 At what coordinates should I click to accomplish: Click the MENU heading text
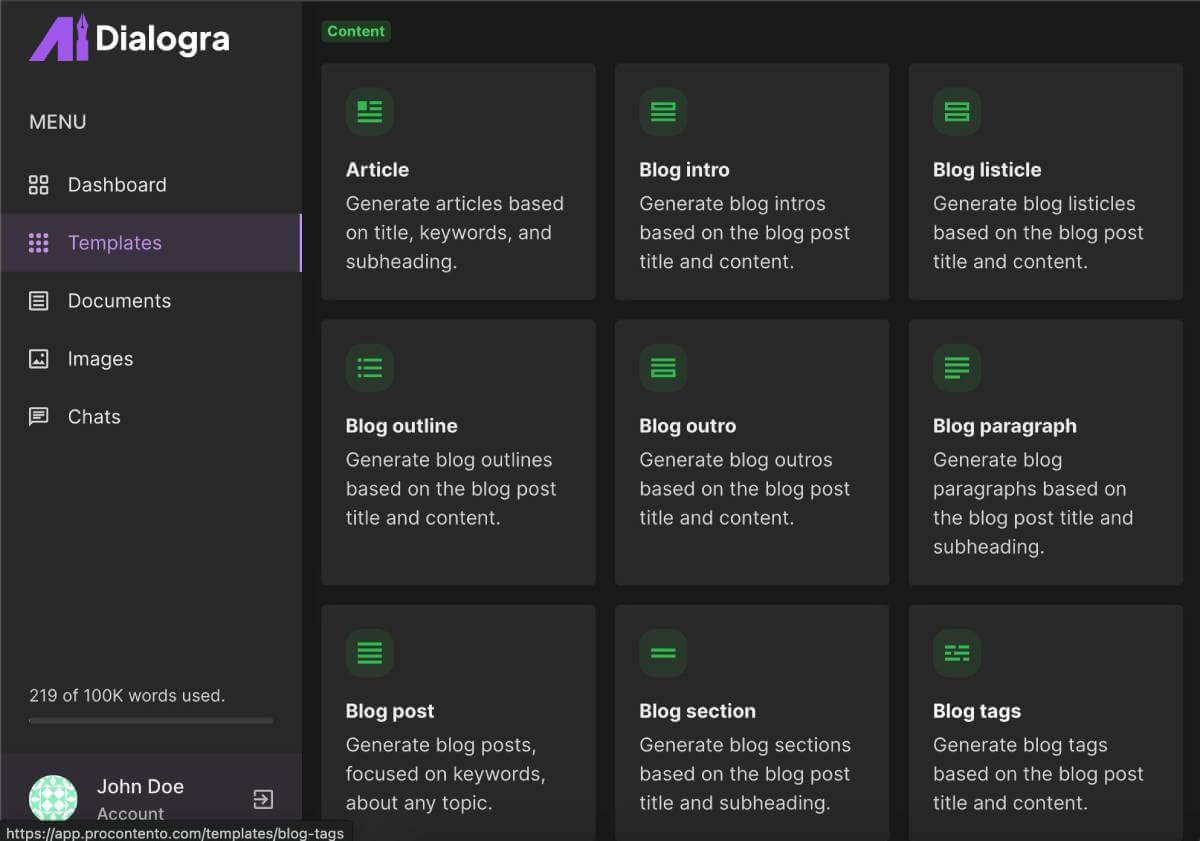(x=58, y=122)
